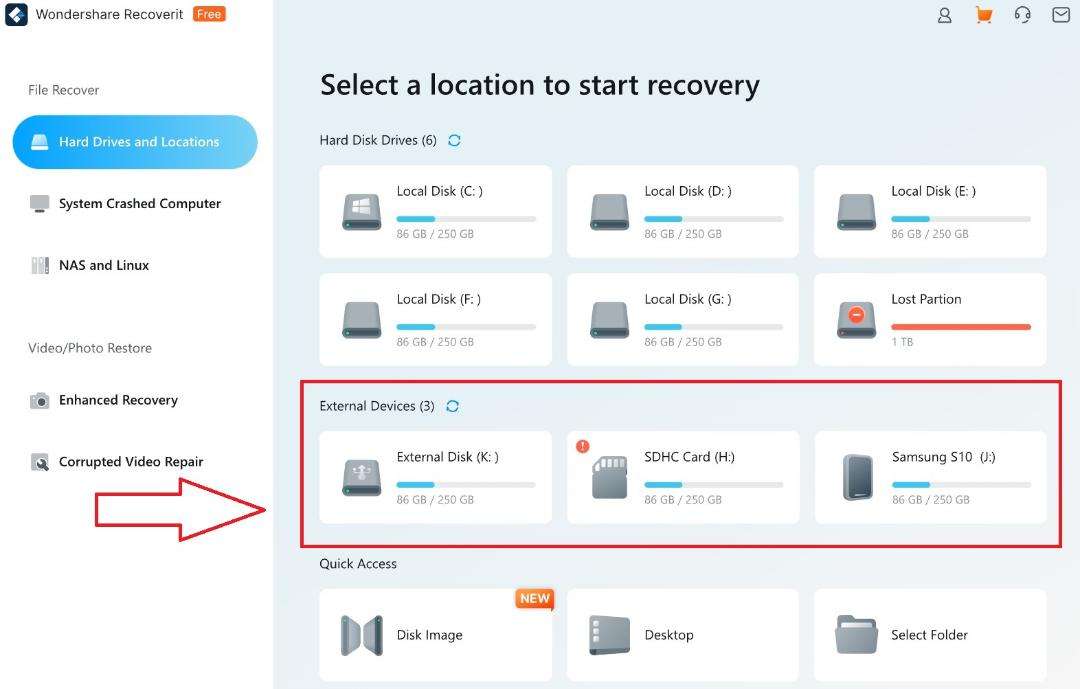Screen dimensions: 1080x689
Task: Select Local Disk (E:) drive icon
Action: [856, 212]
